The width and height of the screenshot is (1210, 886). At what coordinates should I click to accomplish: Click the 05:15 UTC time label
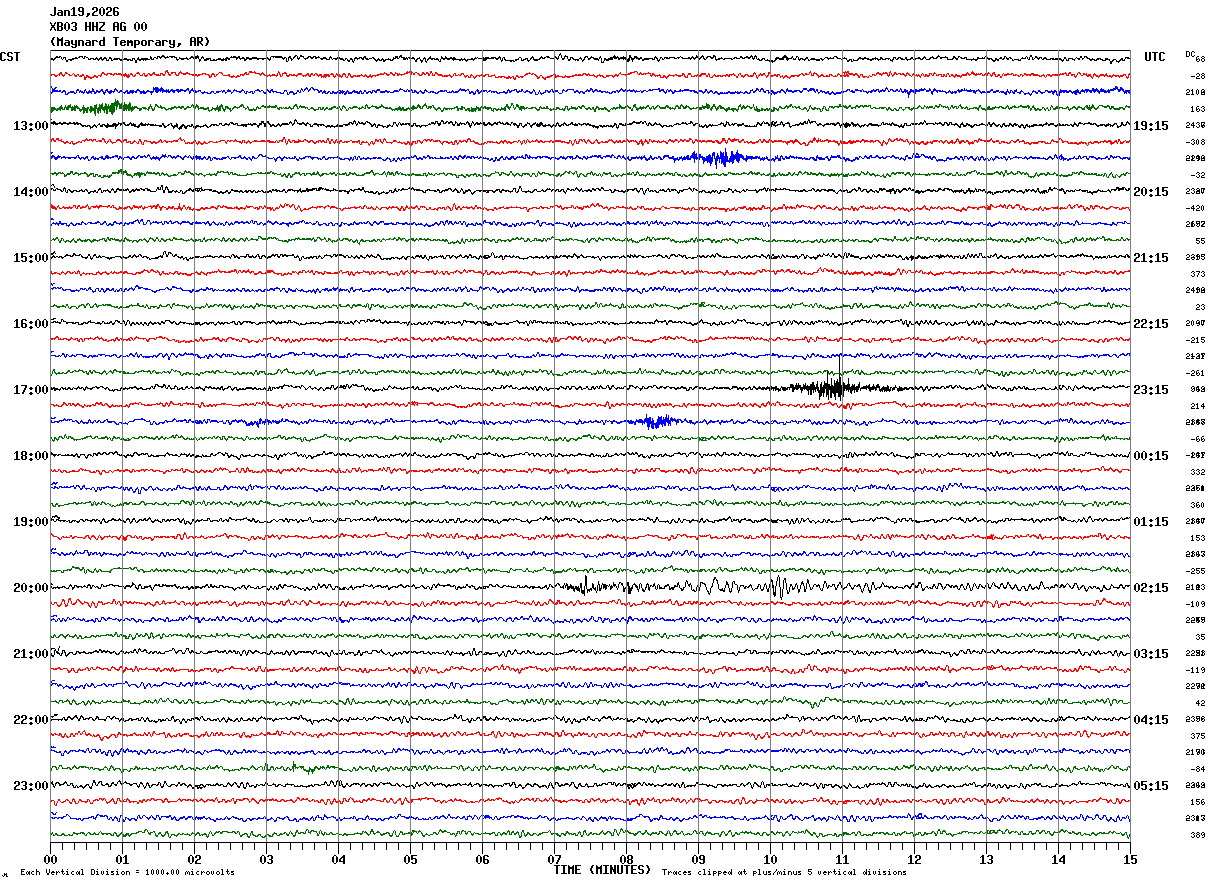coord(1151,786)
